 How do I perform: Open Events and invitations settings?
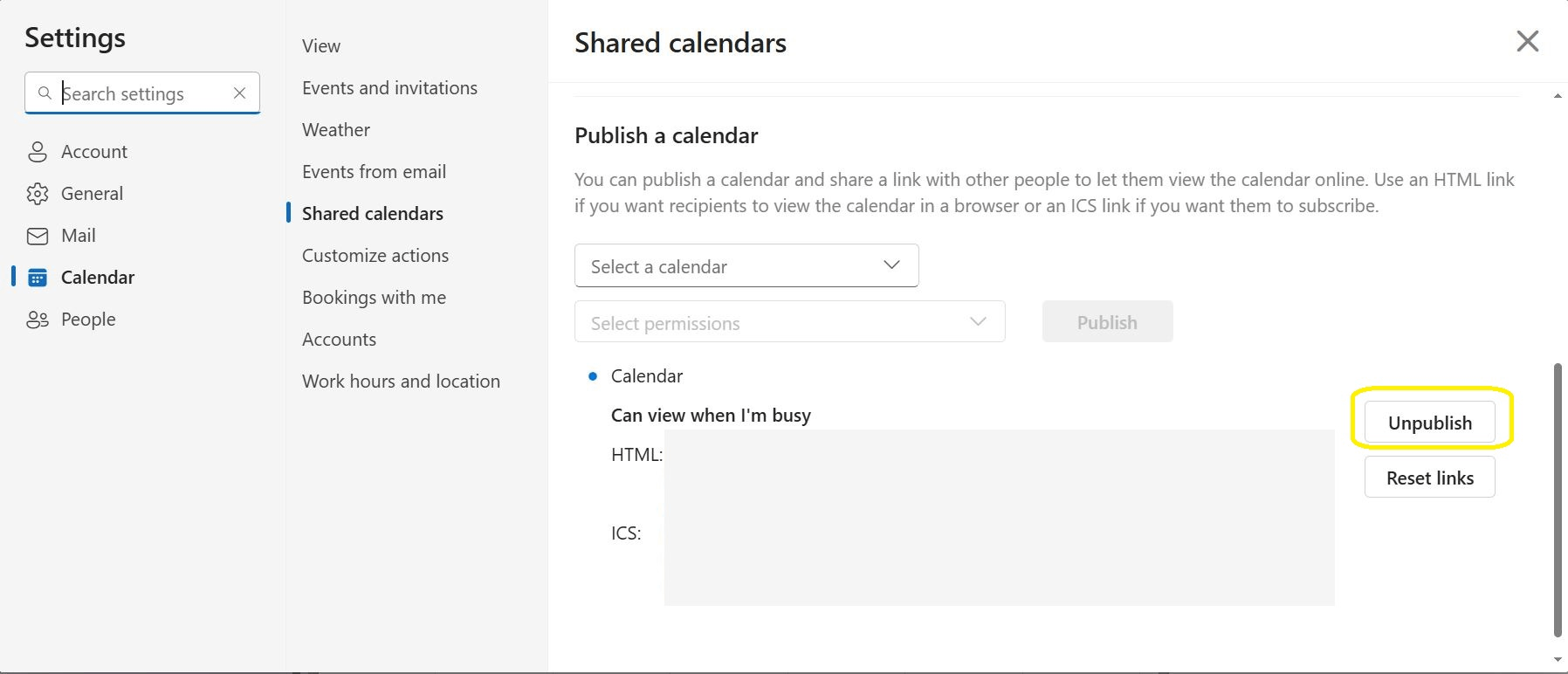(389, 88)
